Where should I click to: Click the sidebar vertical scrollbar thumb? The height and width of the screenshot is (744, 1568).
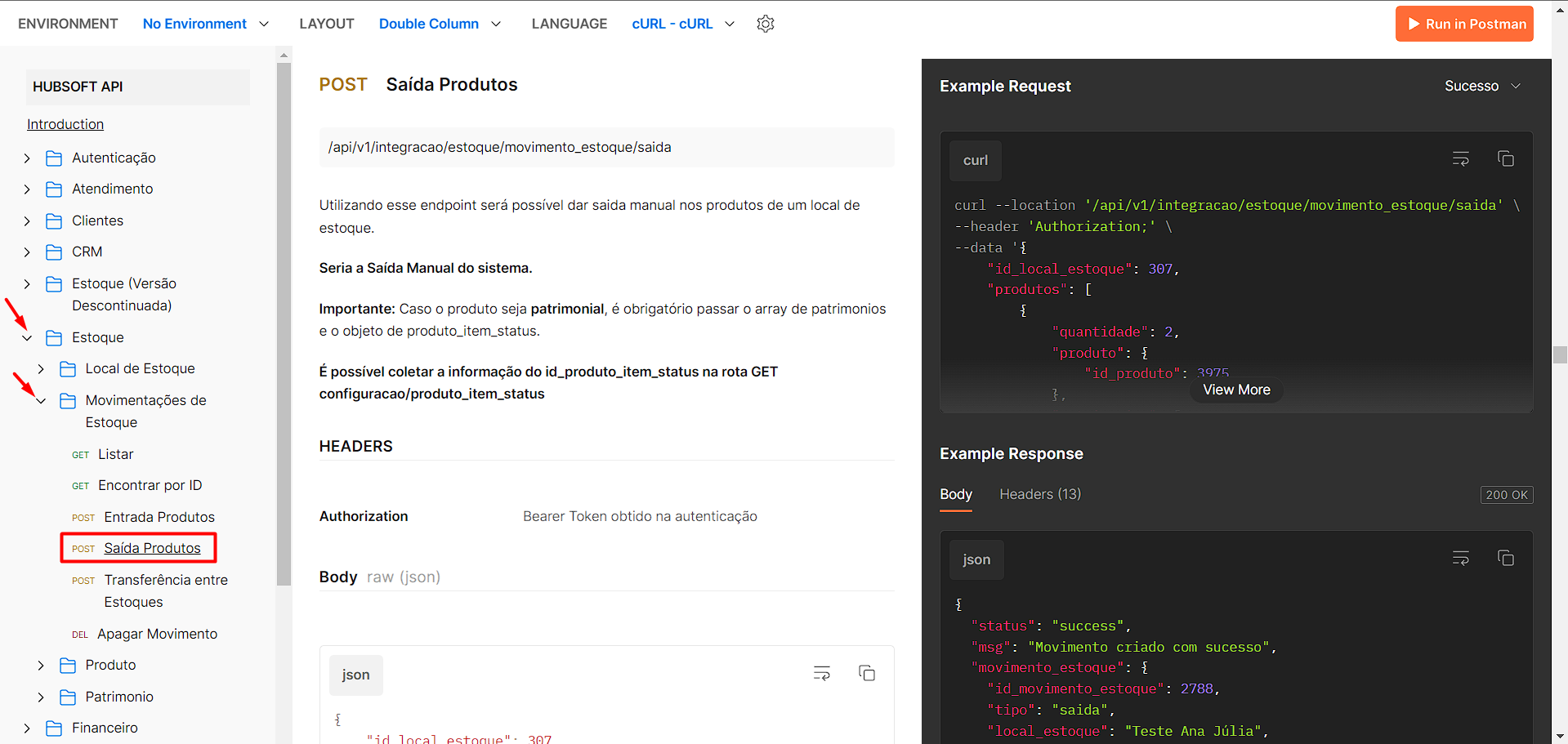tap(284, 324)
